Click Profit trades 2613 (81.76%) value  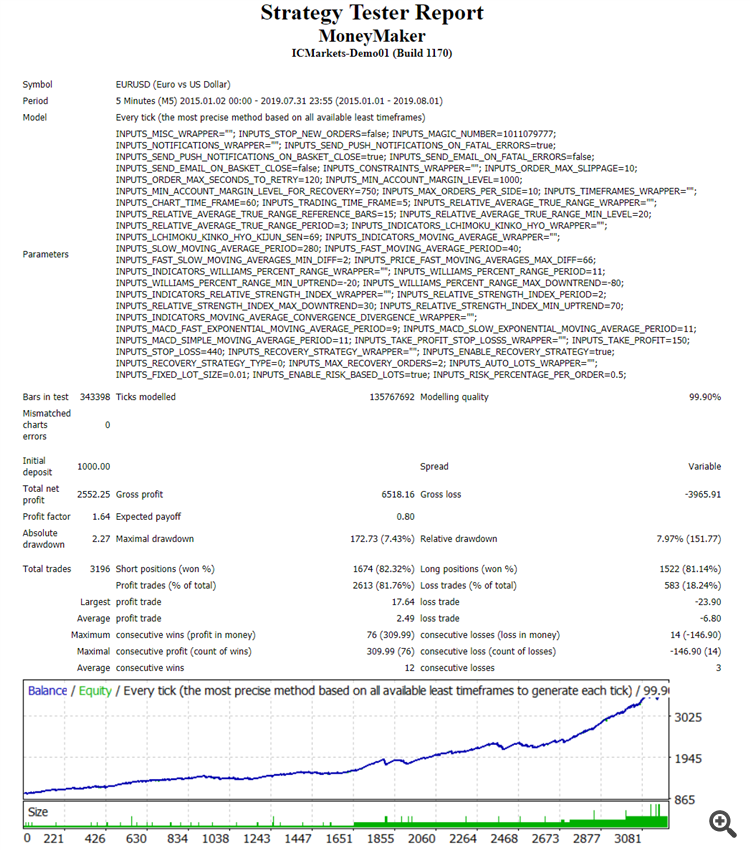click(384, 585)
